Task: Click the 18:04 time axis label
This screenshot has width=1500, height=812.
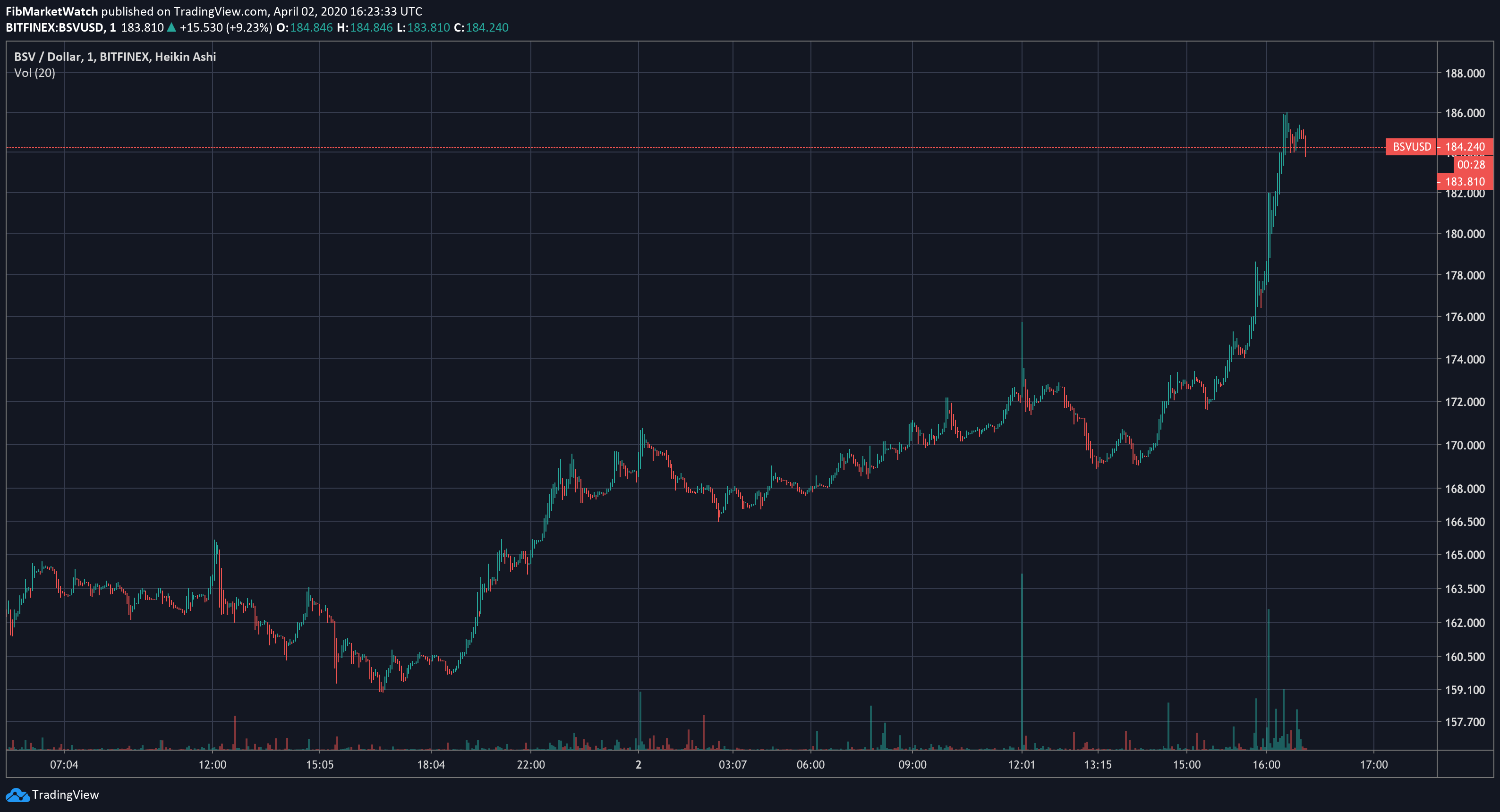Action: pos(431,765)
